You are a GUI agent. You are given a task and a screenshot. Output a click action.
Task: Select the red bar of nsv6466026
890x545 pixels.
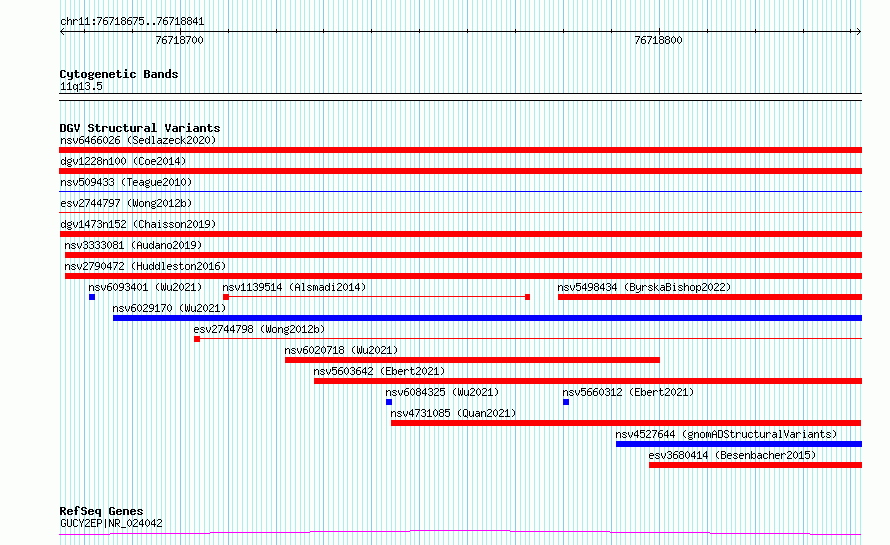pos(460,150)
